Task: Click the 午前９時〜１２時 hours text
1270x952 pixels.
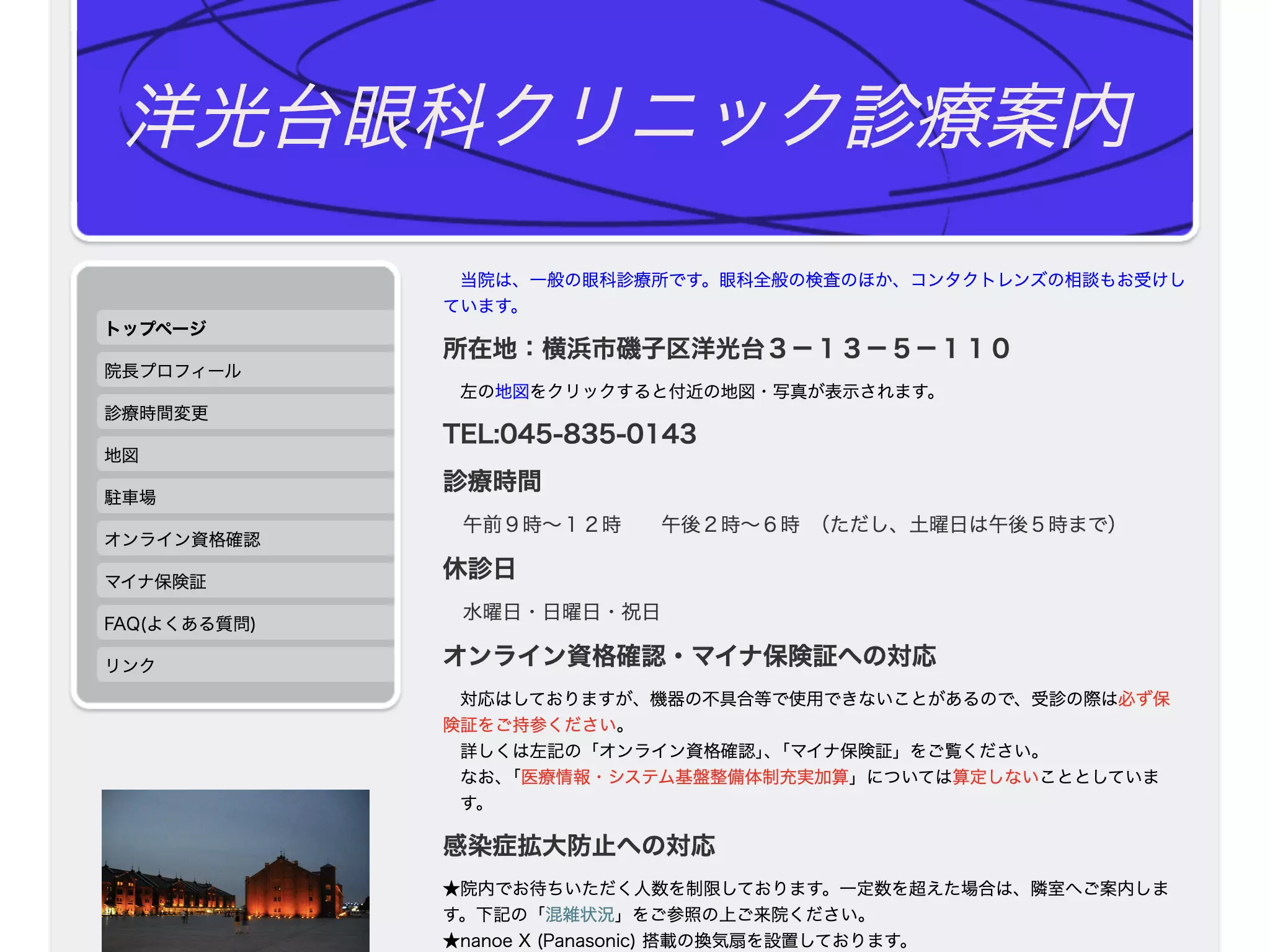Action: click(542, 524)
